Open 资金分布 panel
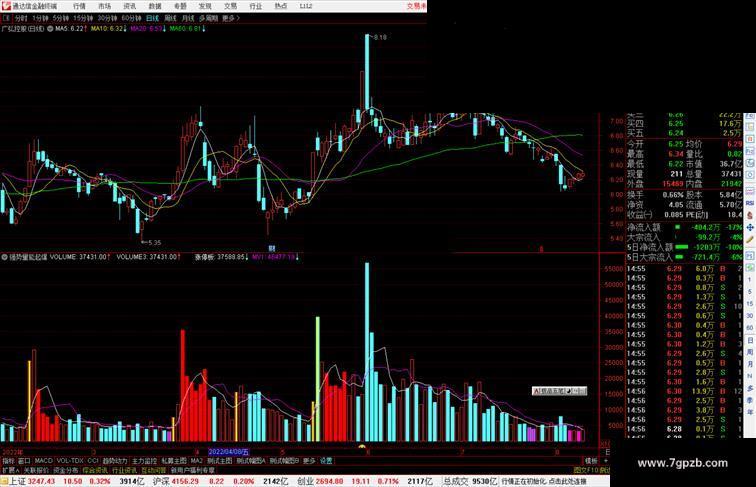Viewport: 756px width, 487px height. click(x=66, y=471)
